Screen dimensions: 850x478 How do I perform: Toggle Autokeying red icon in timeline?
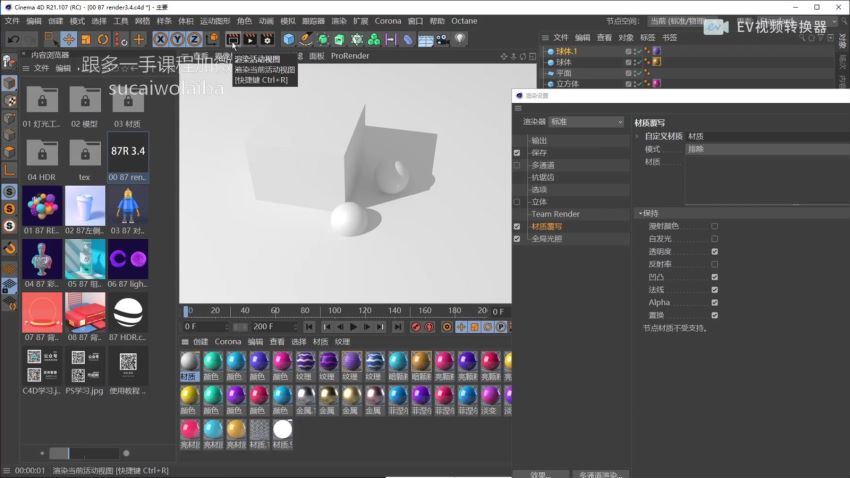[x=429, y=327]
